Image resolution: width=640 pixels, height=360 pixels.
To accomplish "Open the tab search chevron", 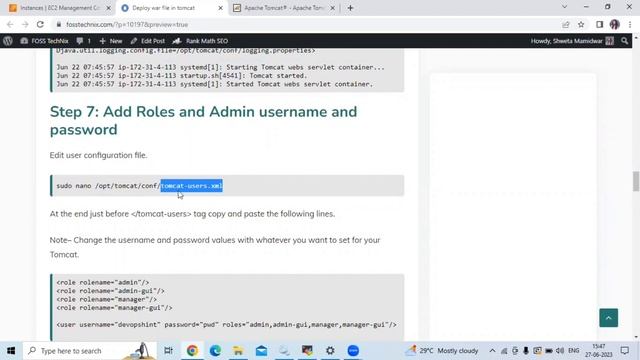I will pyautogui.click(x=564, y=7).
